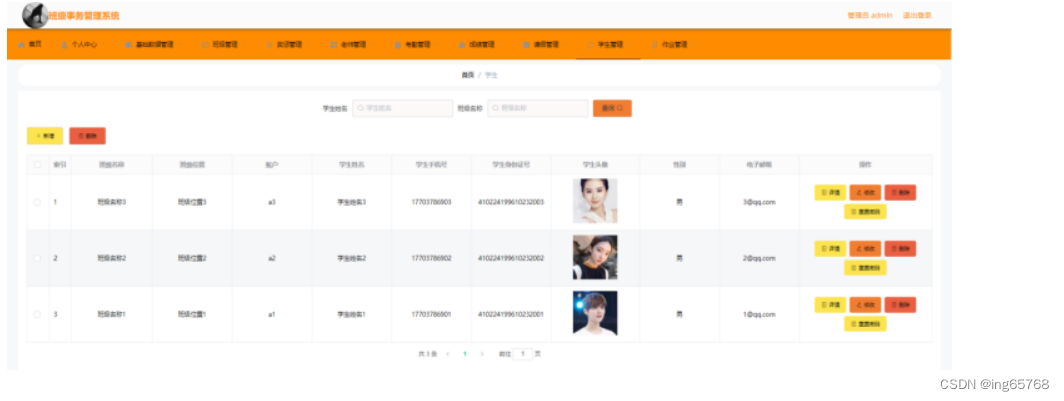Click the 退出登录 logout link
The image size is (1064, 401).
coord(917,16)
